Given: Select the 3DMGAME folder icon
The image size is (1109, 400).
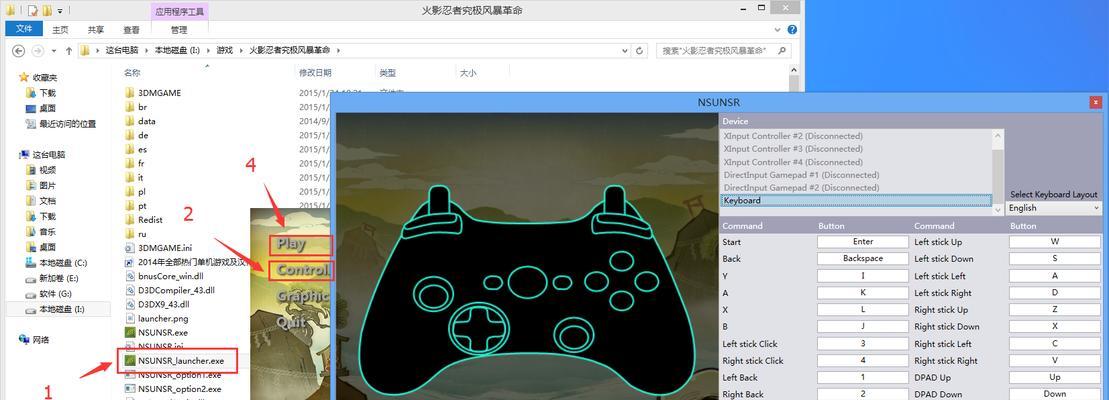Looking at the screenshot, I should 129,93.
